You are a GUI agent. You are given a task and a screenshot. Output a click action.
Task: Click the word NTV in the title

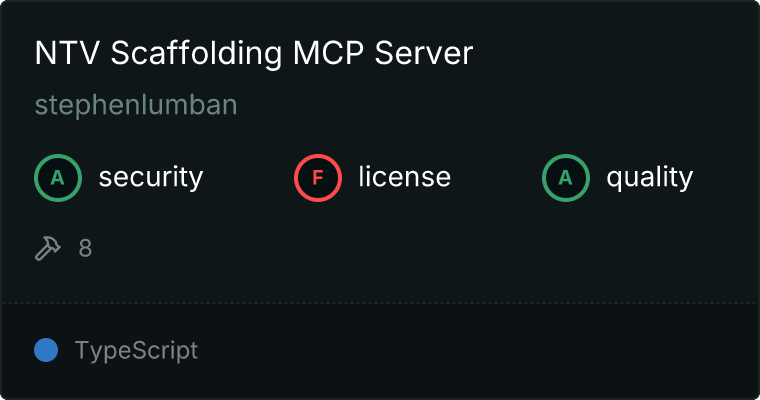pyautogui.click(x=67, y=53)
